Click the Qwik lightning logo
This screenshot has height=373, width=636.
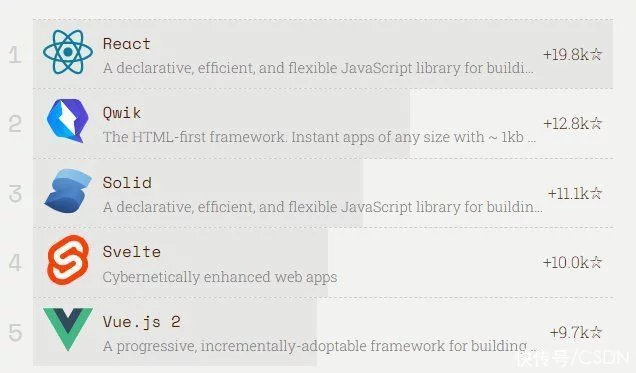coord(68,121)
